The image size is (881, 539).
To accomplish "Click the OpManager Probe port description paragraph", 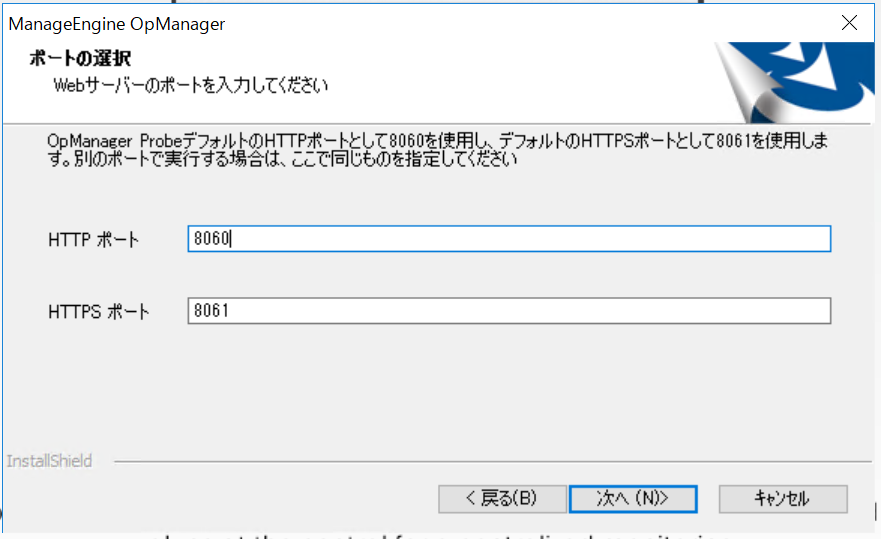I will pyautogui.click(x=437, y=150).
